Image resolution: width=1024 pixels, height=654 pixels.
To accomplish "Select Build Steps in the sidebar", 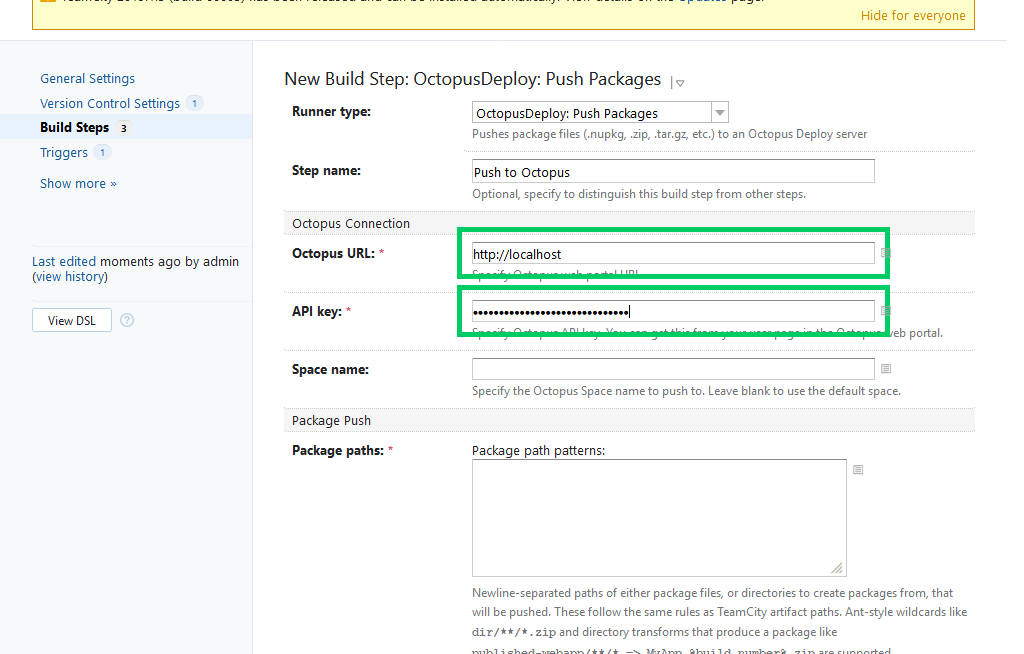I will click(74, 127).
